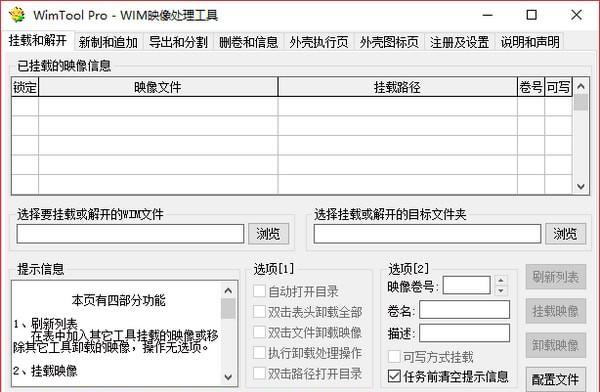
Task: Focus the 卷名 input field
Action: (x=465, y=310)
